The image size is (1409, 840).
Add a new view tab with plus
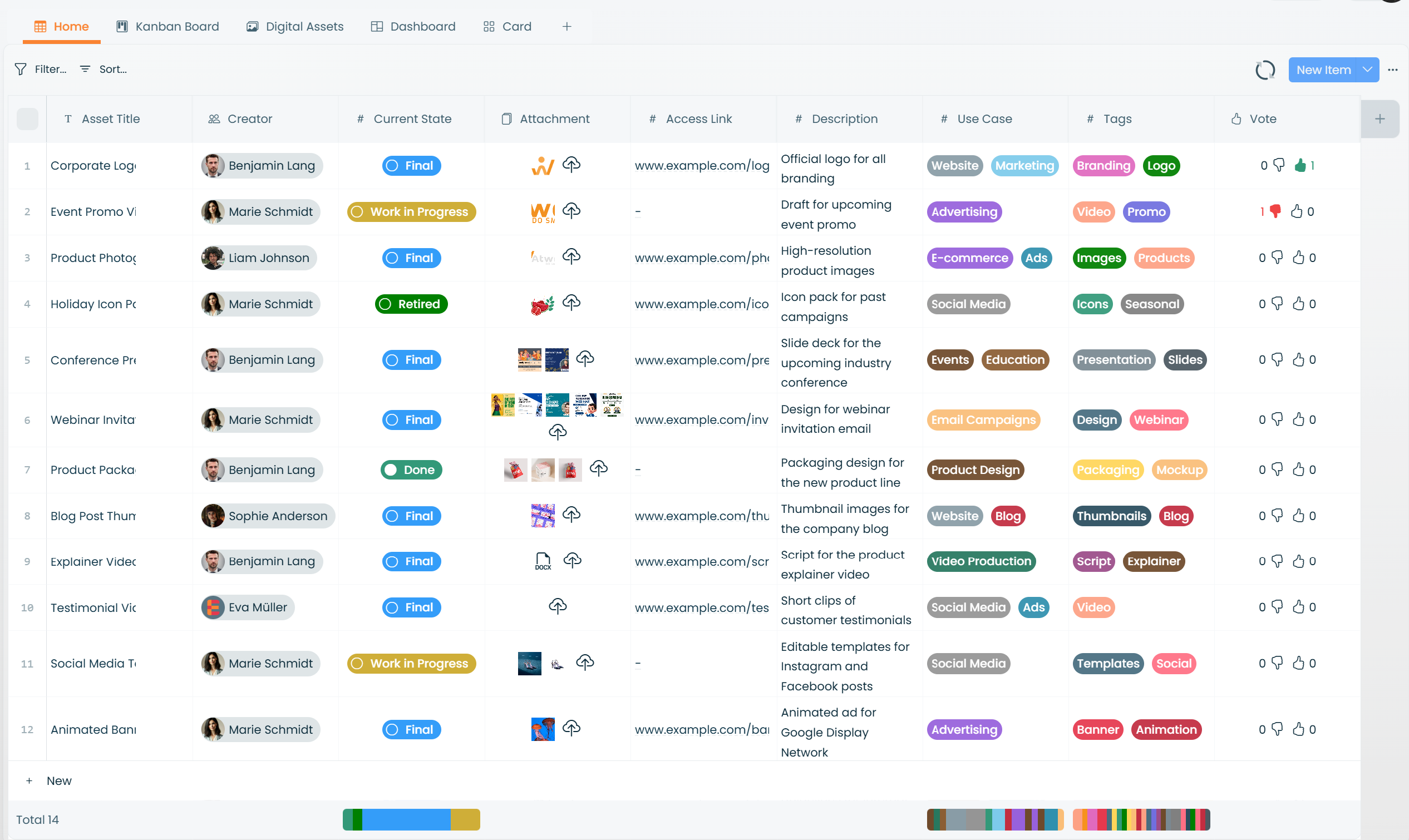(x=566, y=27)
